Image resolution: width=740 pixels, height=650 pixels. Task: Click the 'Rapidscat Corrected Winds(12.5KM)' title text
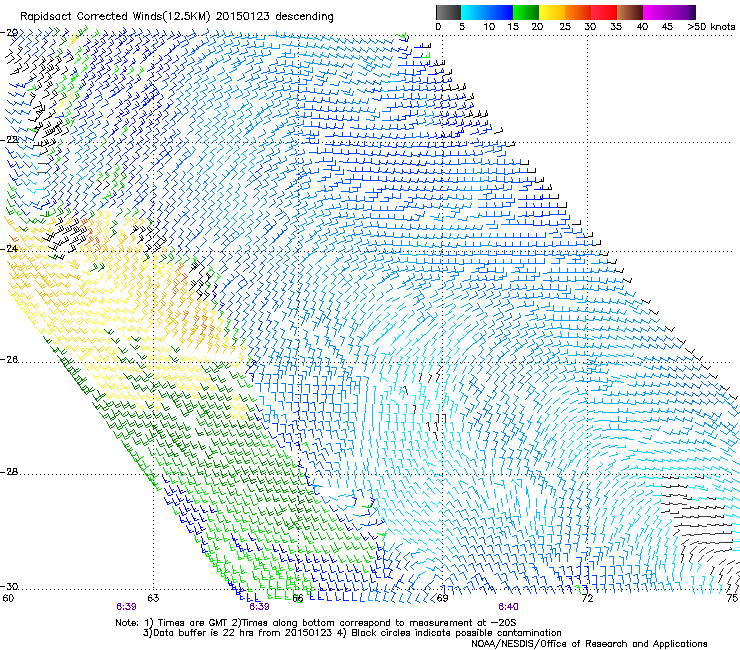[x=116, y=17]
